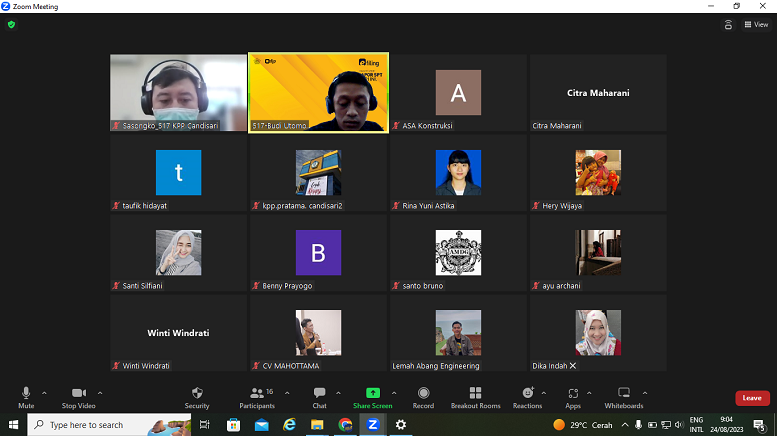Image resolution: width=777 pixels, height=436 pixels.
Task: Click the green encryption shield icon
Action: [x=11, y=24]
